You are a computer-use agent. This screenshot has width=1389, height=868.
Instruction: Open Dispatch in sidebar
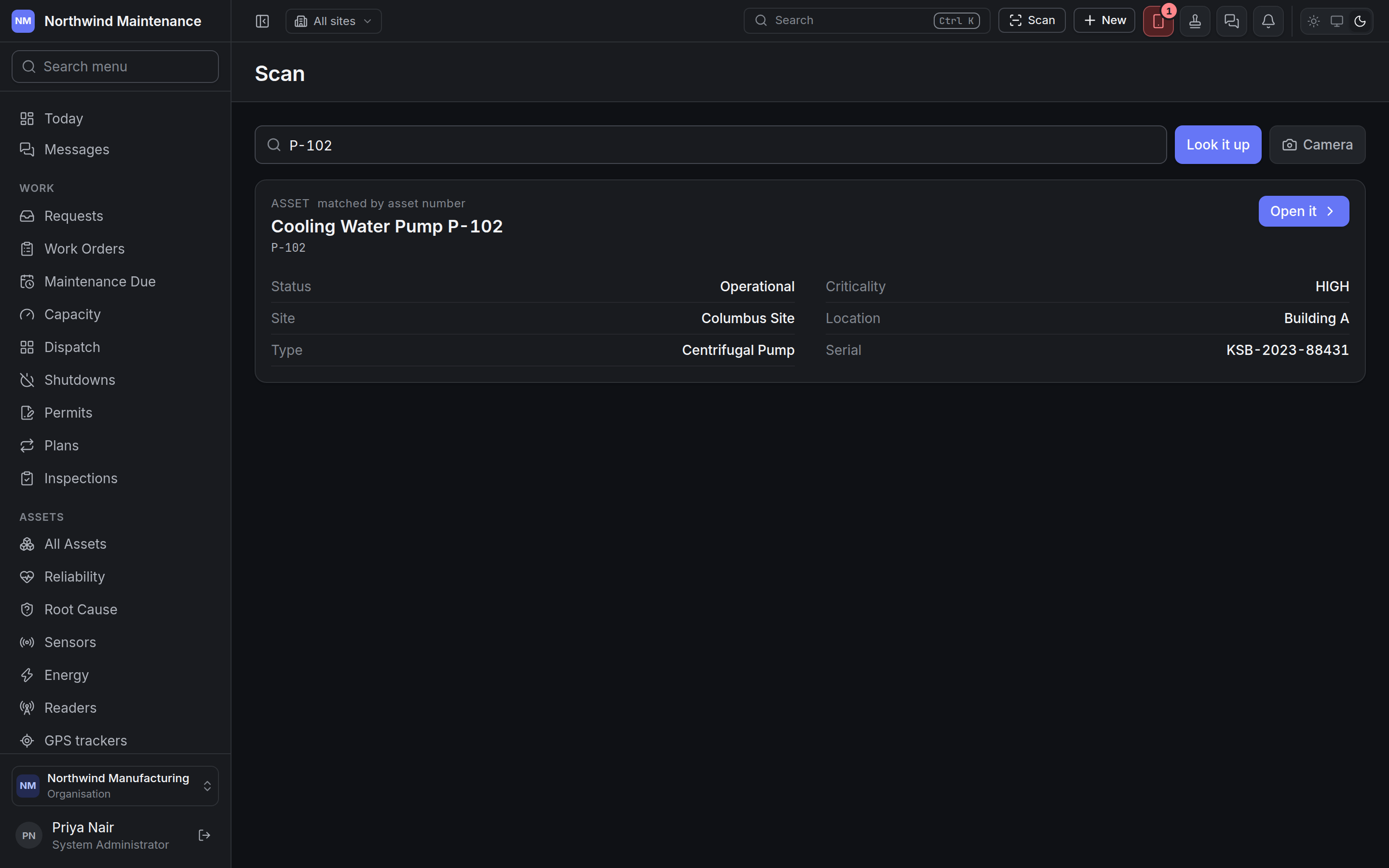coord(115,347)
